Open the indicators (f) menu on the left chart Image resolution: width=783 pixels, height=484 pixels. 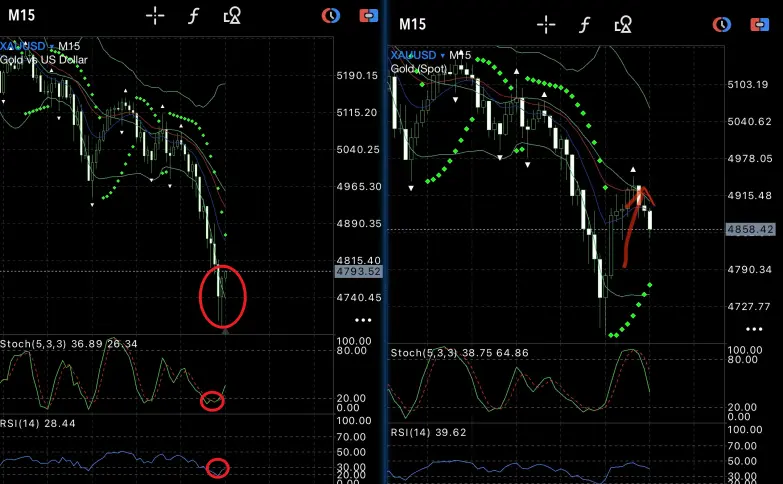click(x=193, y=15)
